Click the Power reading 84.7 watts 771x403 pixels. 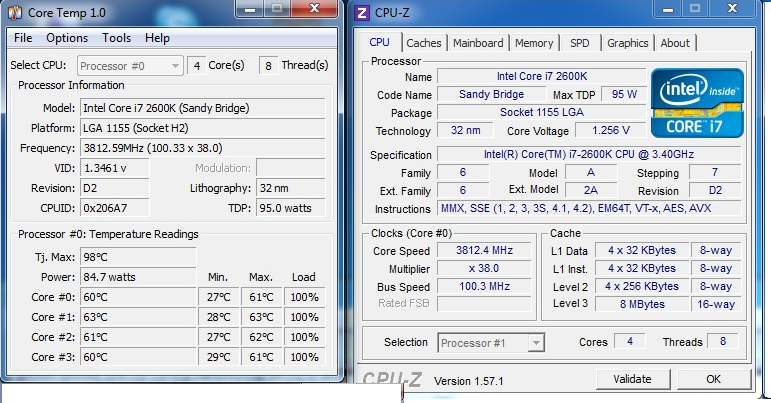[138, 277]
